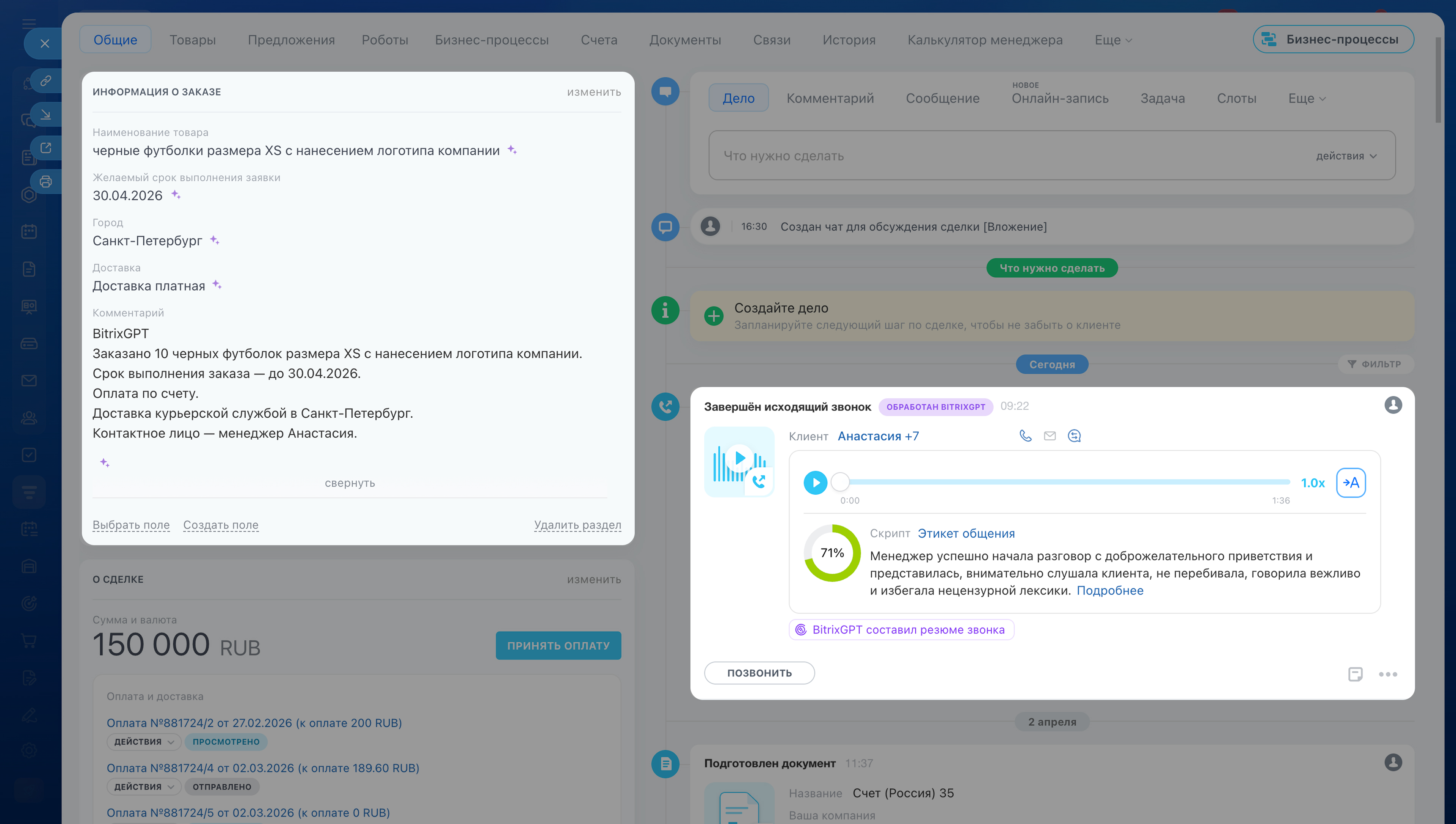Open the действия dropdown in the task input
The image size is (1456, 824).
pos(1346,156)
